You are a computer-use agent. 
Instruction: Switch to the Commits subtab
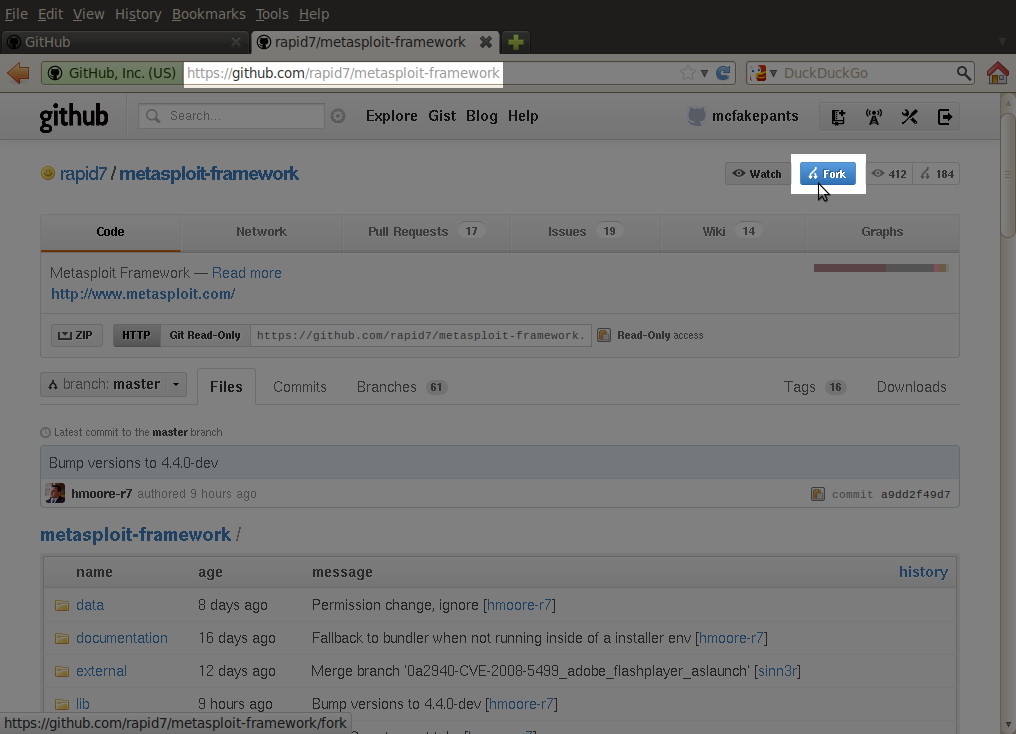coord(300,387)
